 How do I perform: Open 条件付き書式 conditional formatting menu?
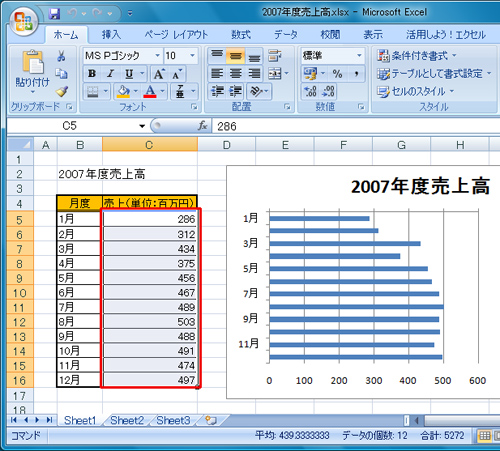pyautogui.click(x=417, y=56)
